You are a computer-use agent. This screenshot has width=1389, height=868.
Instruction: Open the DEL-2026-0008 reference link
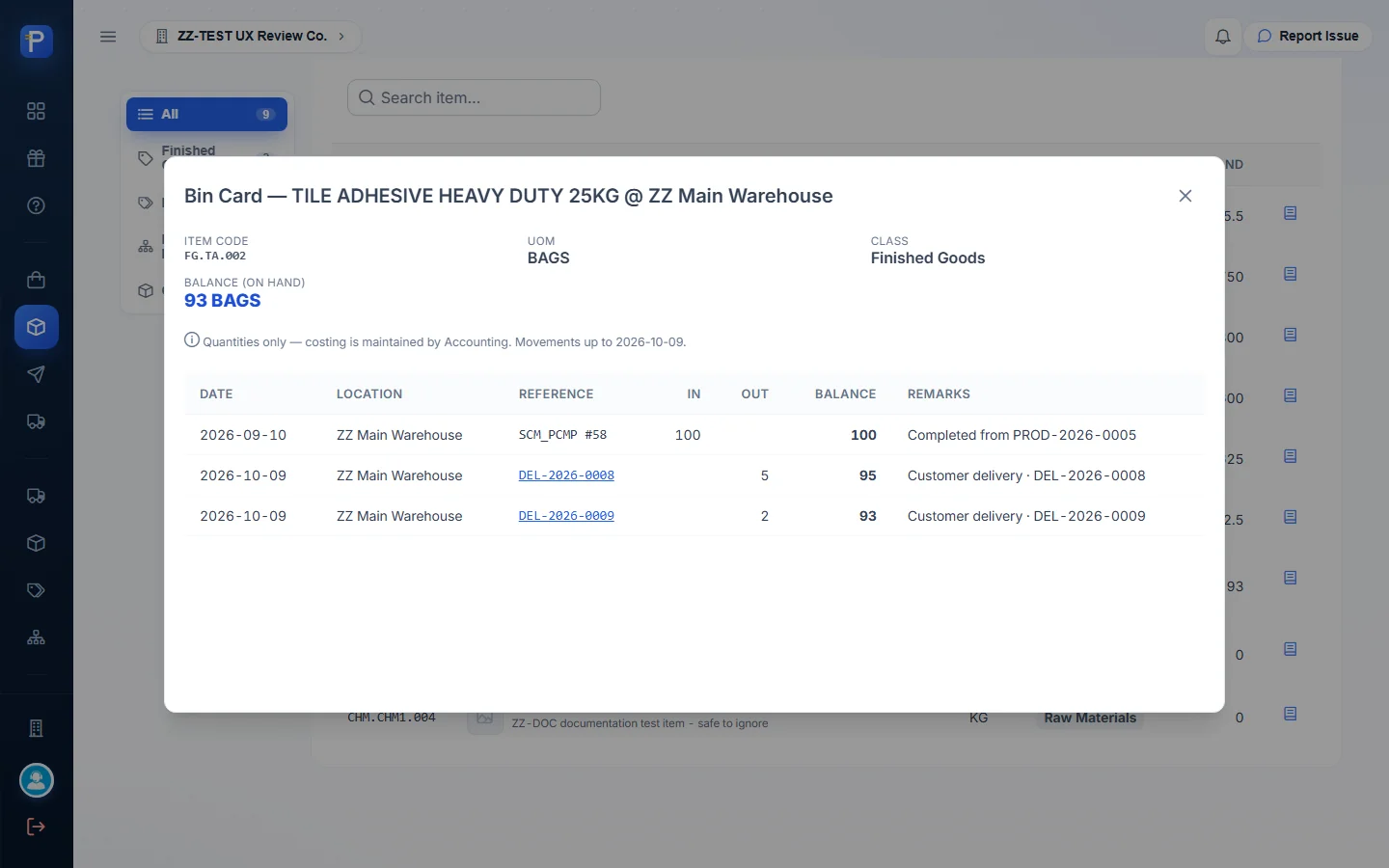coord(566,475)
